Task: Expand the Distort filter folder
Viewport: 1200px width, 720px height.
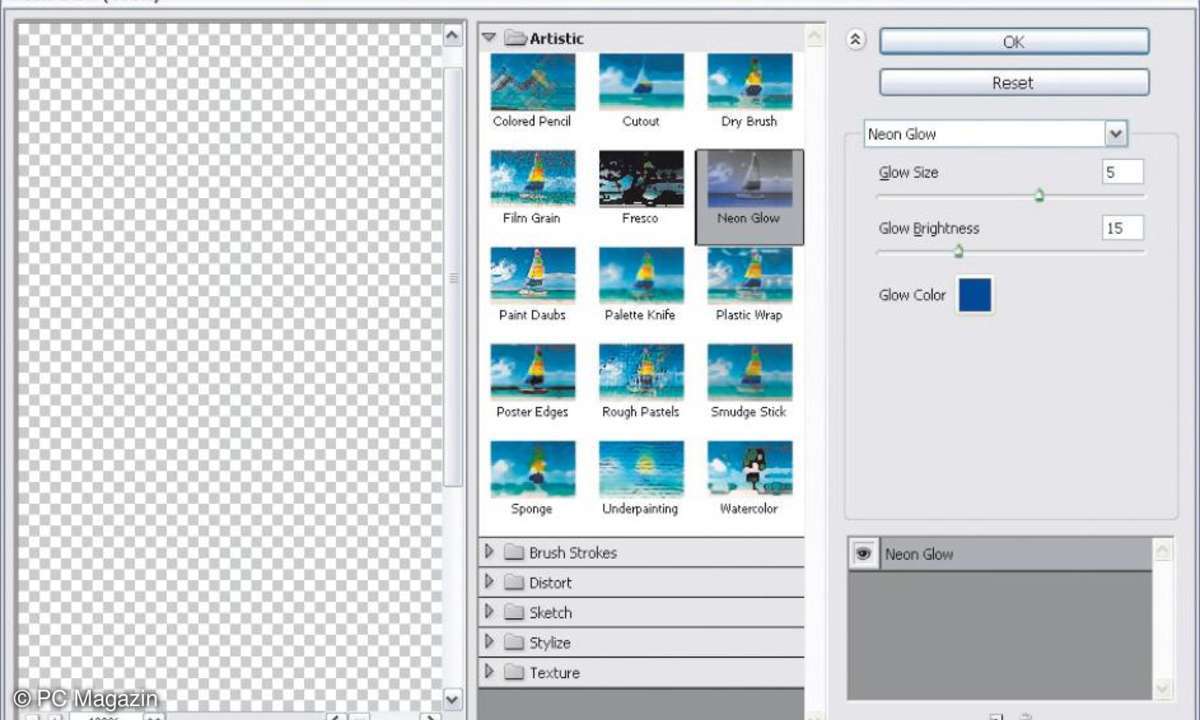Action: [x=489, y=582]
